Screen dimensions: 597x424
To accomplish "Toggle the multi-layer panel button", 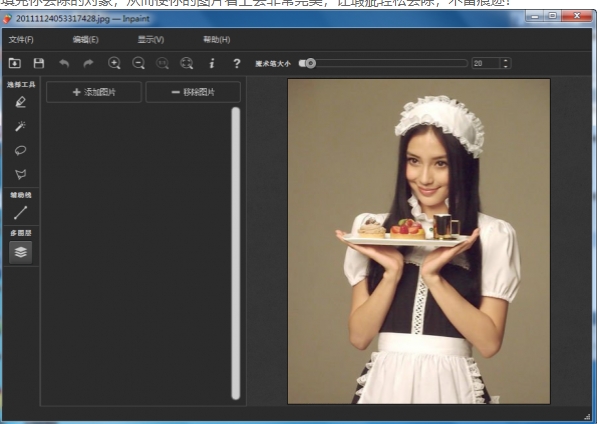I will [21, 252].
